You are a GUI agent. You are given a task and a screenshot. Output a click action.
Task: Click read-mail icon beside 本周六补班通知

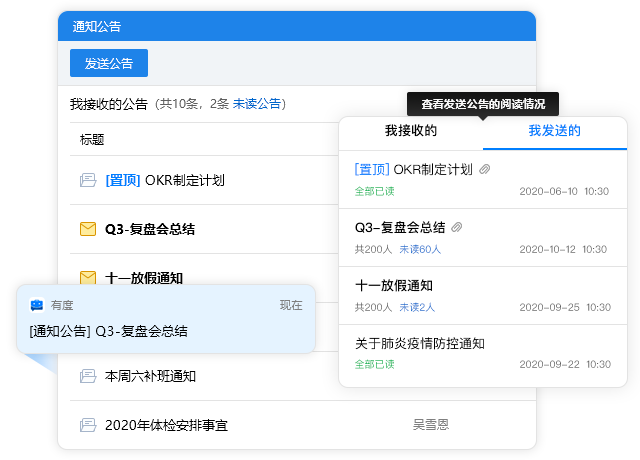coord(87,377)
